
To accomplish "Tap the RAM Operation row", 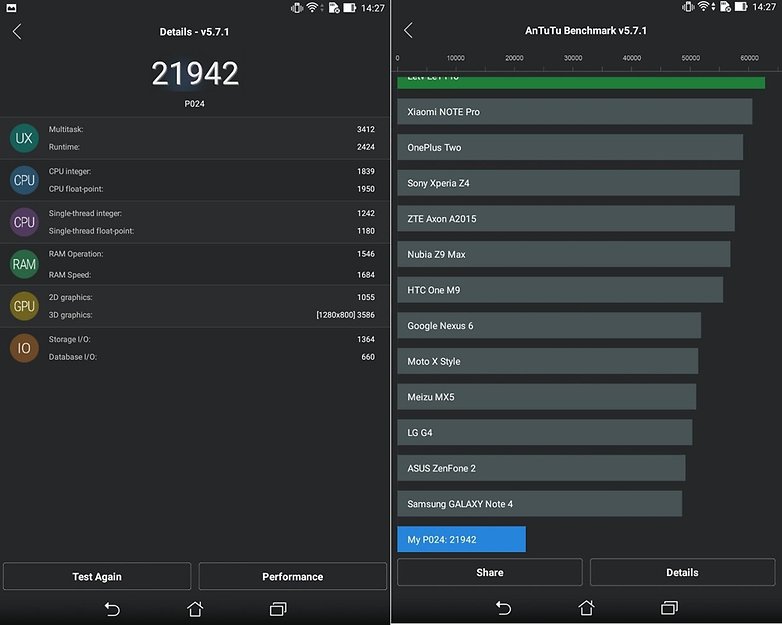I will [195, 254].
